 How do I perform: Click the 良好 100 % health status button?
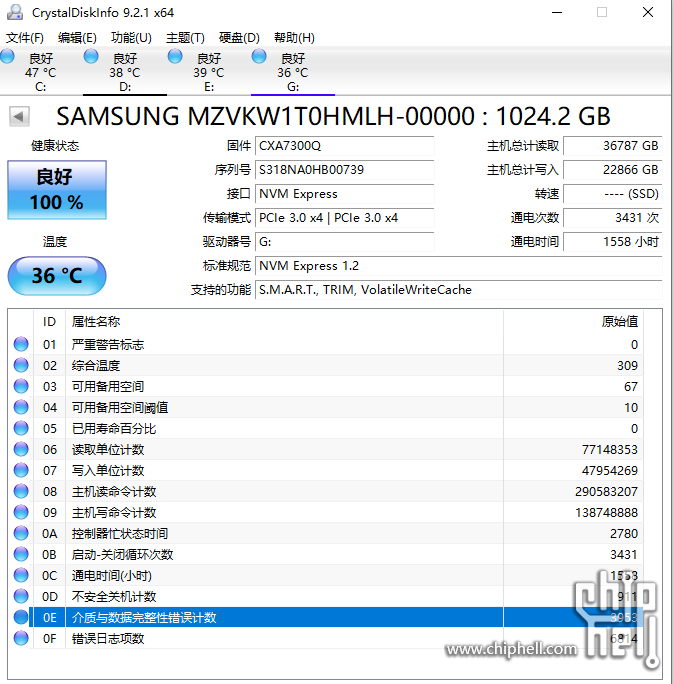(x=57, y=190)
